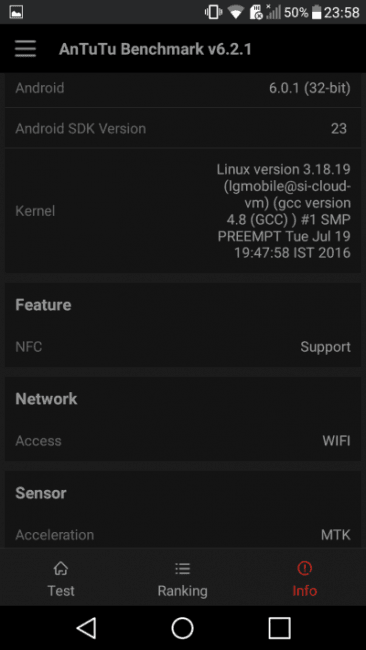Screen dimensions: 366x650
Task: Tap the Acceleration MTK sensor row
Action: point(183,535)
